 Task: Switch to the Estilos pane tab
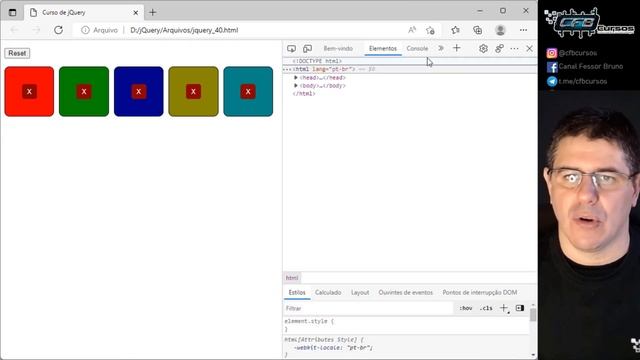(297, 293)
